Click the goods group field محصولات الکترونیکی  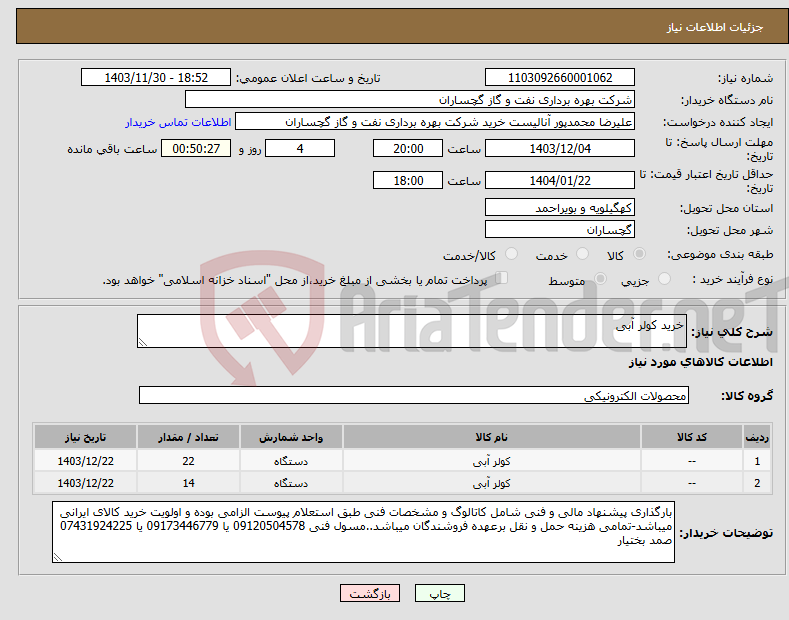(414, 396)
